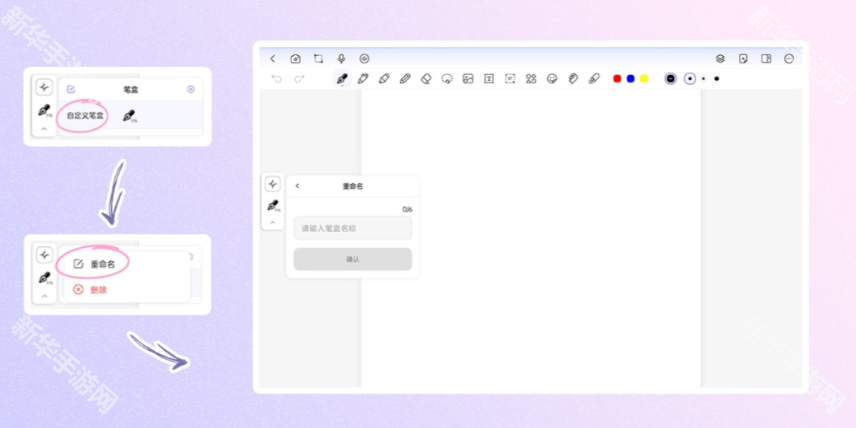Screen dimensions: 856x428
Task: Click the add page icon at top right
Action: click(x=743, y=59)
